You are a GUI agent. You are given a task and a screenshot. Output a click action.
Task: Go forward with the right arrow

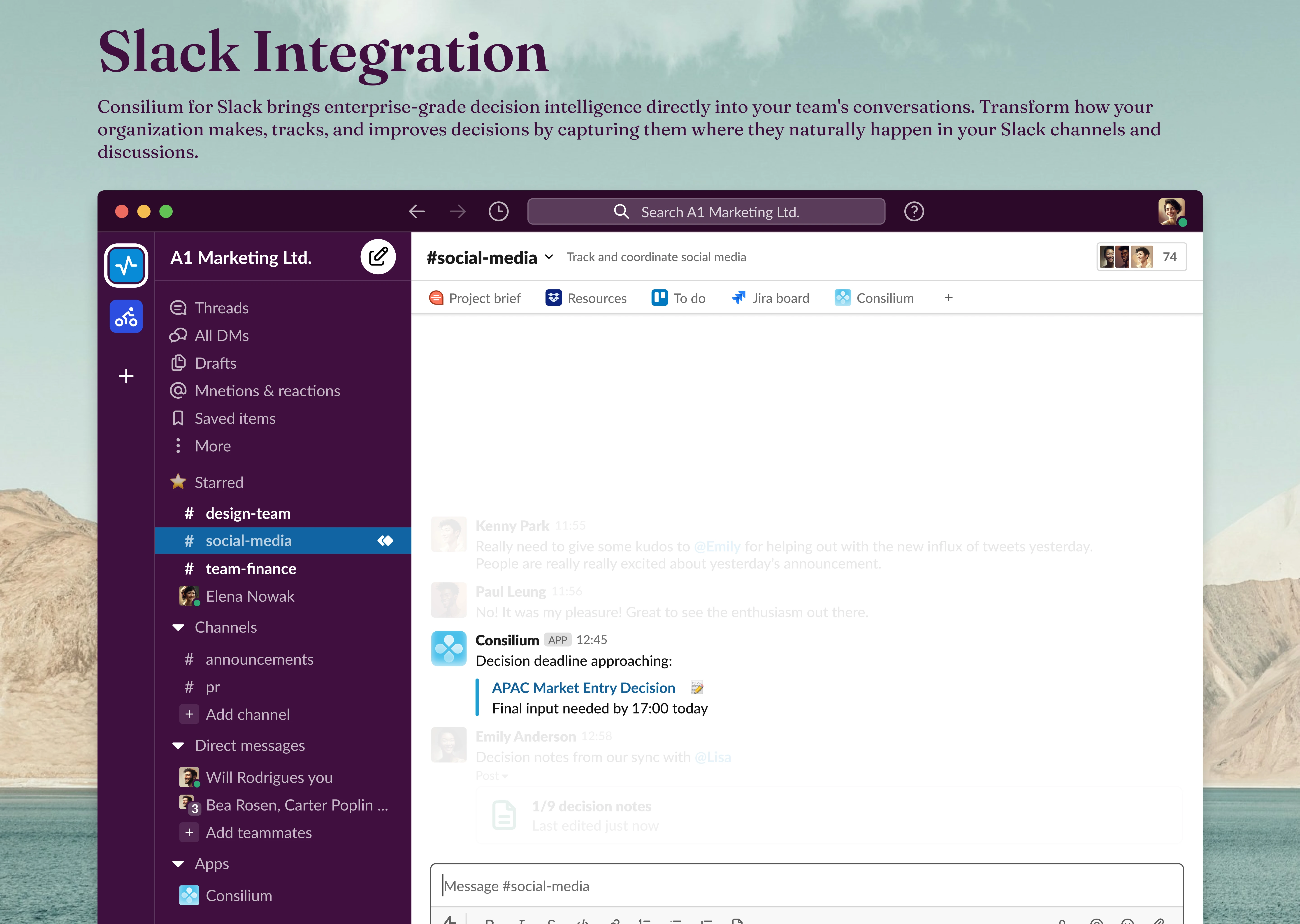point(458,212)
